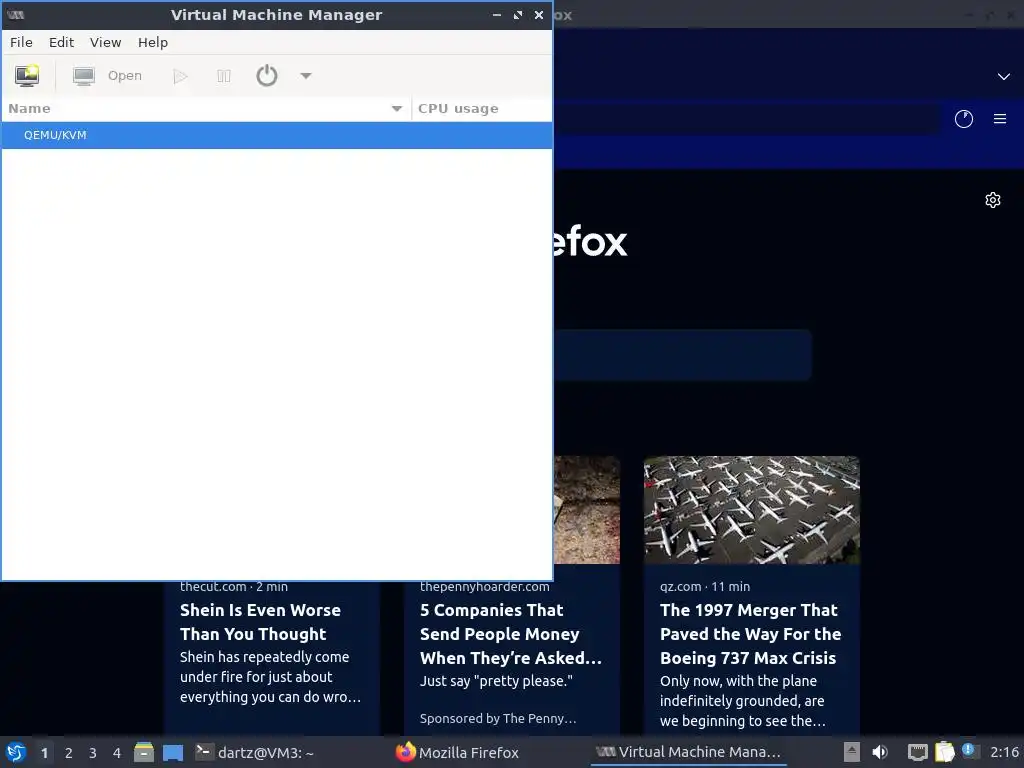Click the Shut Down power icon

click(266, 76)
